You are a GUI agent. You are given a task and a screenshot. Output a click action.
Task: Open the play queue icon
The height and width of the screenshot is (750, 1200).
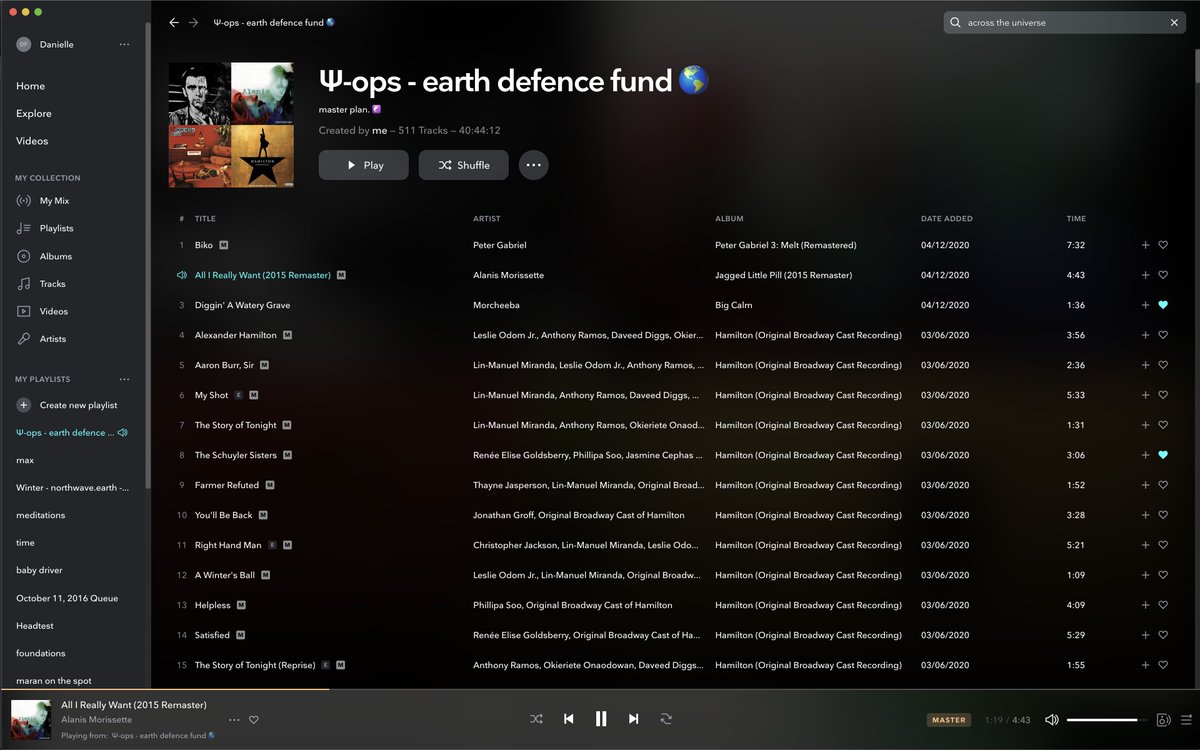coord(1186,720)
